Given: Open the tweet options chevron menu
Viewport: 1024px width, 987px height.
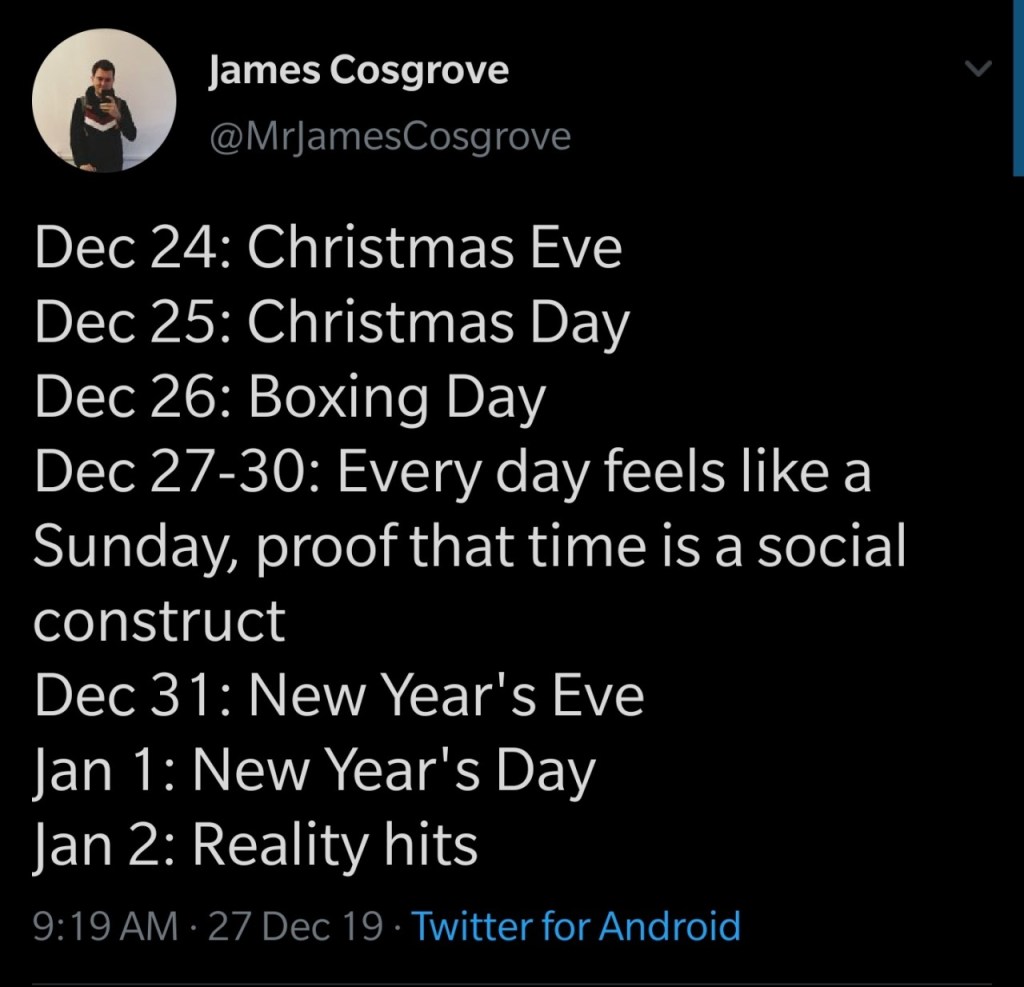Looking at the screenshot, I should click(979, 69).
